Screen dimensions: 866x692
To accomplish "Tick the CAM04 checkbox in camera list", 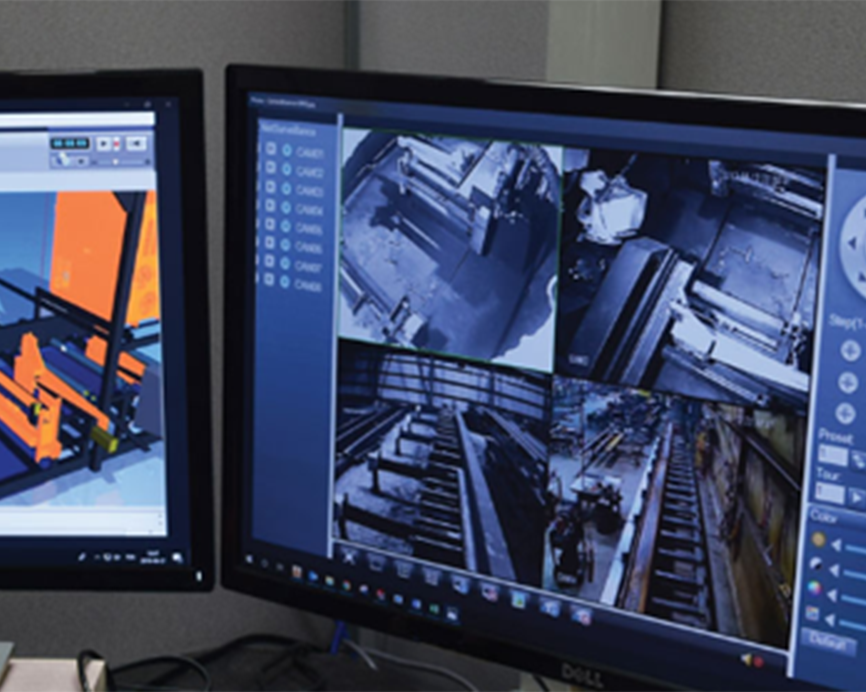I will [270, 208].
